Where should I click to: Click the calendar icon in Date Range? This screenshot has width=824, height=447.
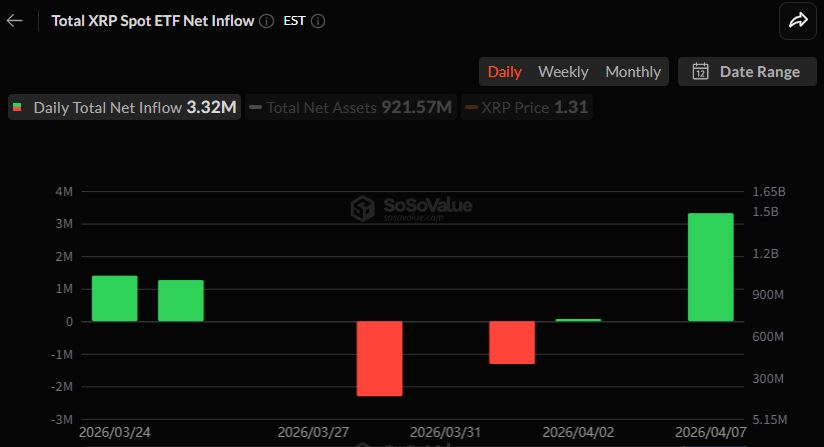pyautogui.click(x=701, y=72)
